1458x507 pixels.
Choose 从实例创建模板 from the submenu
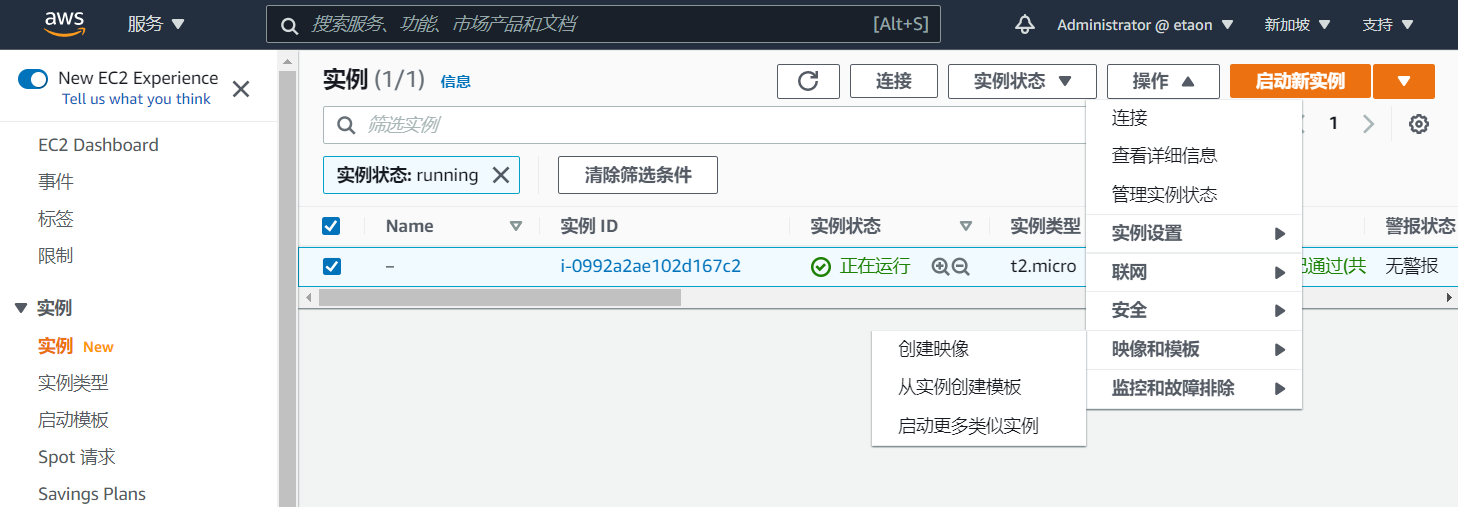coord(979,387)
